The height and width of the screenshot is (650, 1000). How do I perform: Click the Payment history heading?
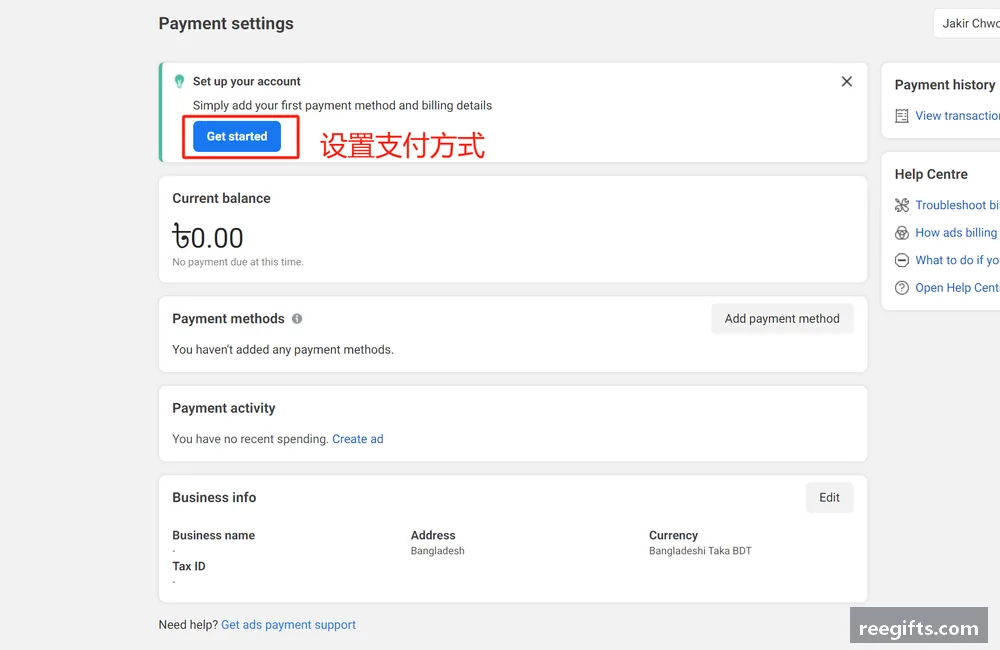[945, 85]
